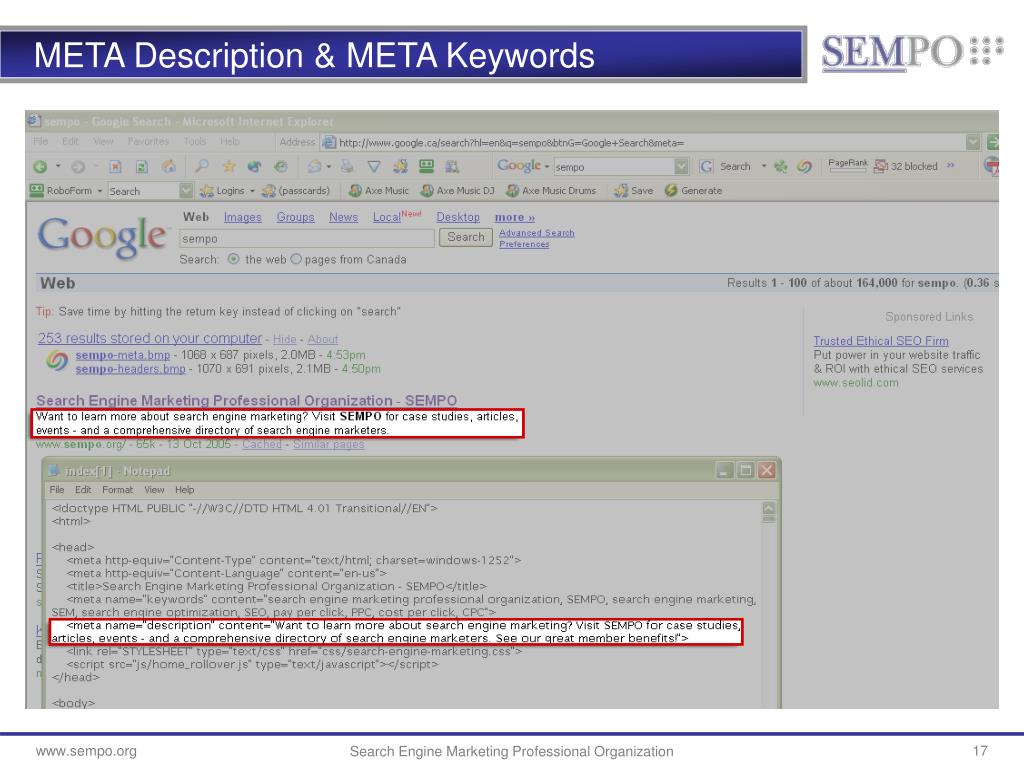Screen dimensions: 1024x768
Task: Click the PageRank indicator
Action: 848,166
